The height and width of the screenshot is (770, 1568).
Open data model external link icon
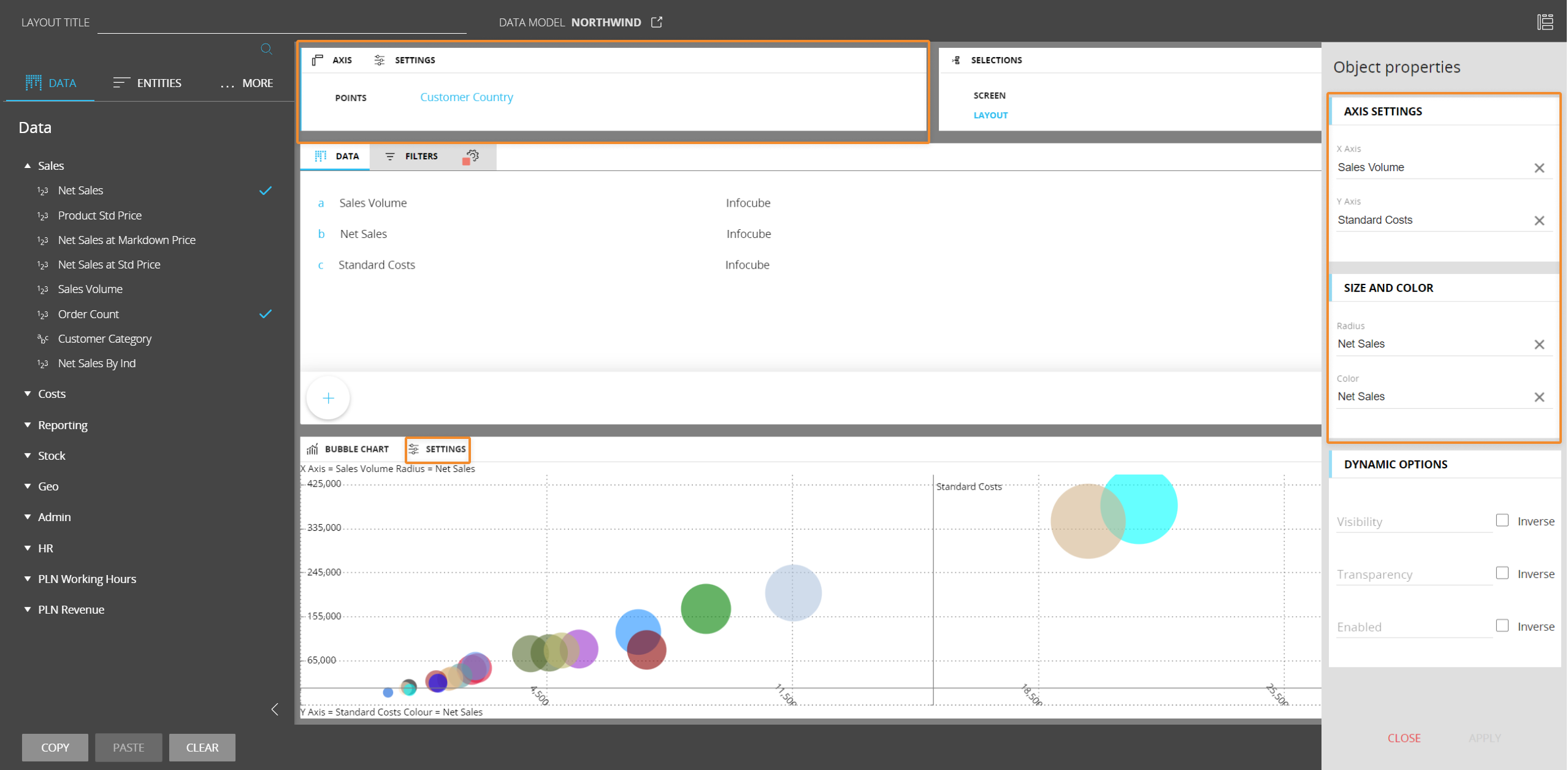point(657,22)
